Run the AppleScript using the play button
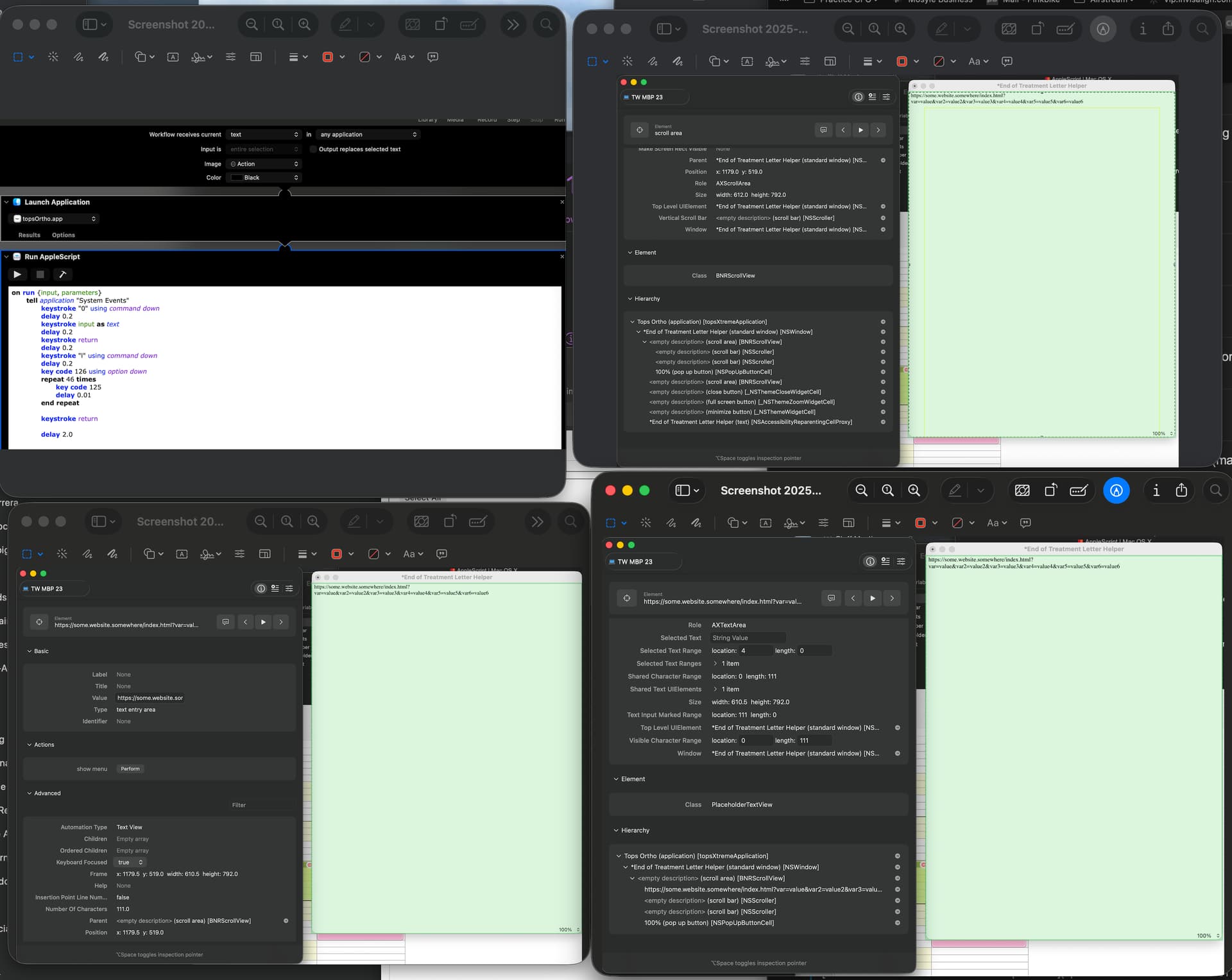 point(17,275)
